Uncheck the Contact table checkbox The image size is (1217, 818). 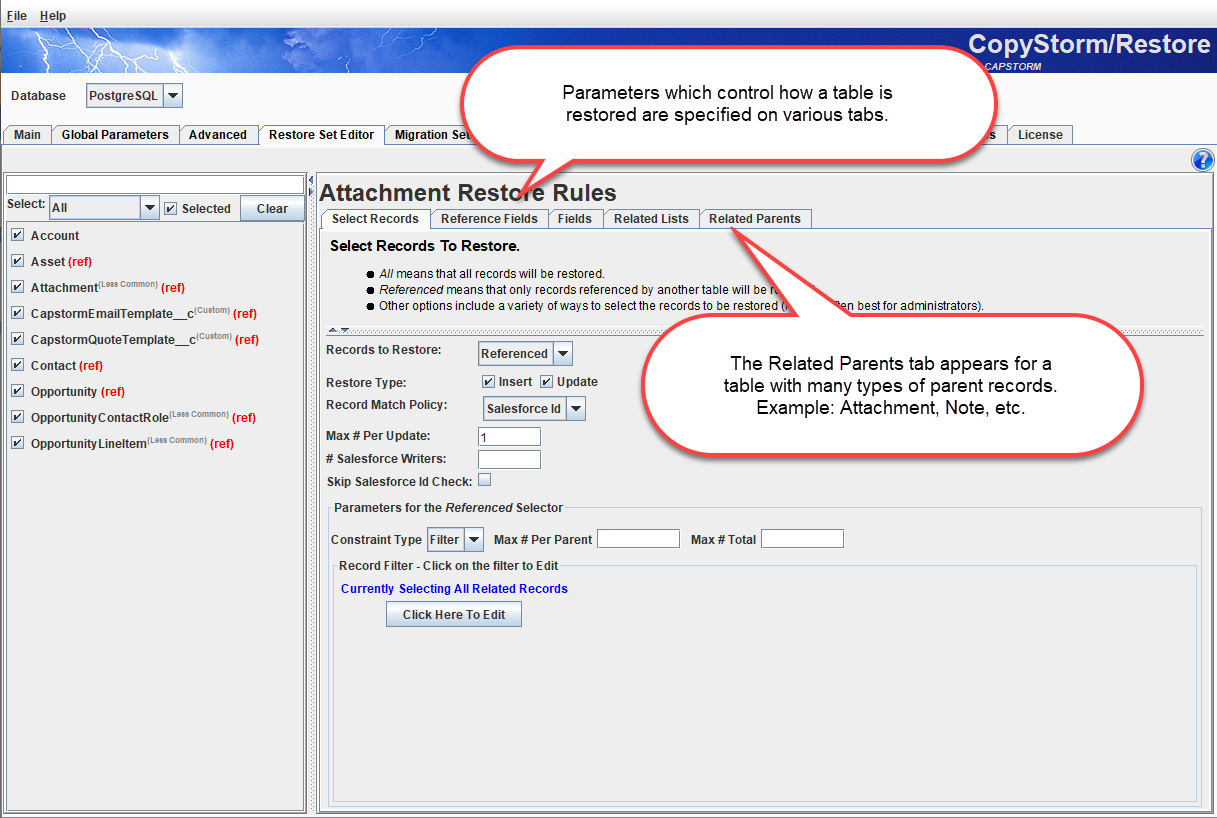tap(17, 365)
